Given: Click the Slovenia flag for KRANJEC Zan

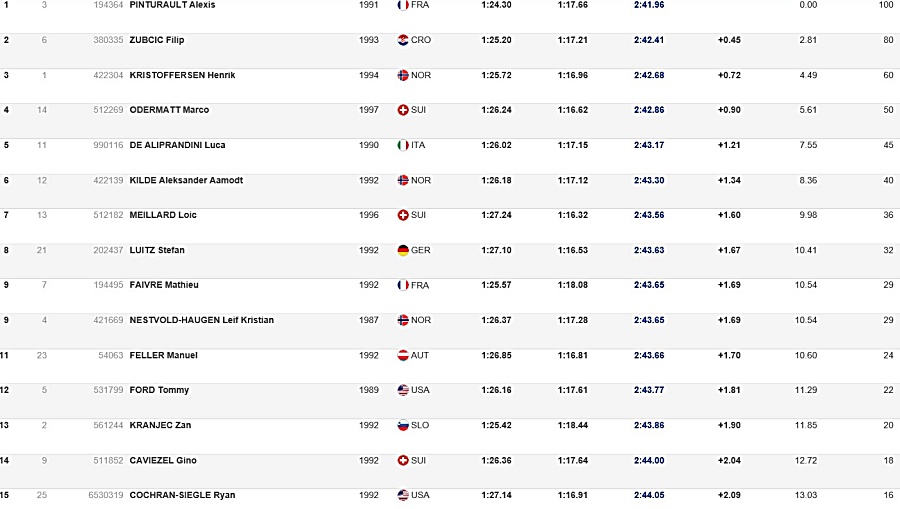Looking at the screenshot, I should (x=403, y=425).
